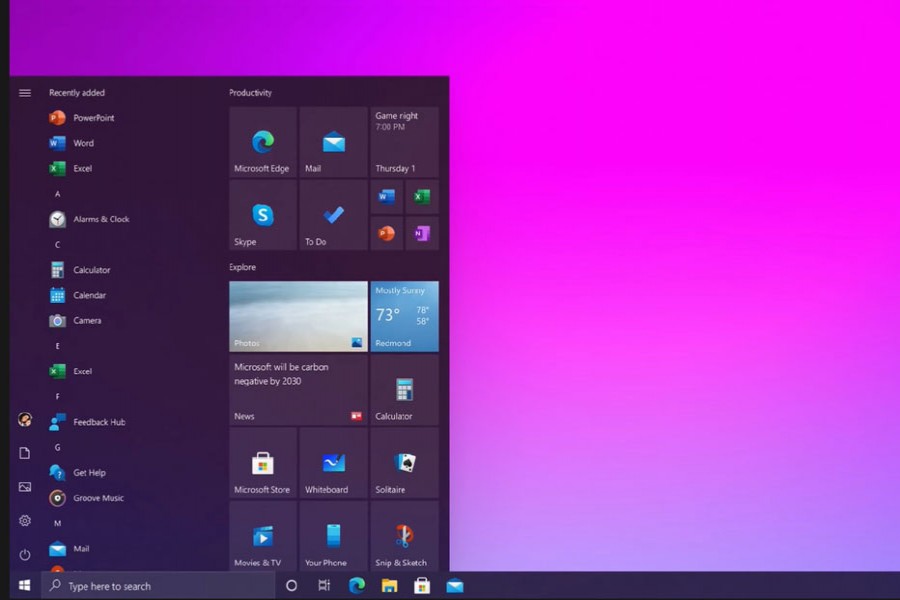Click the Power button in Start sidebar
This screenshot has width=900, height=600.
(25, 554)
